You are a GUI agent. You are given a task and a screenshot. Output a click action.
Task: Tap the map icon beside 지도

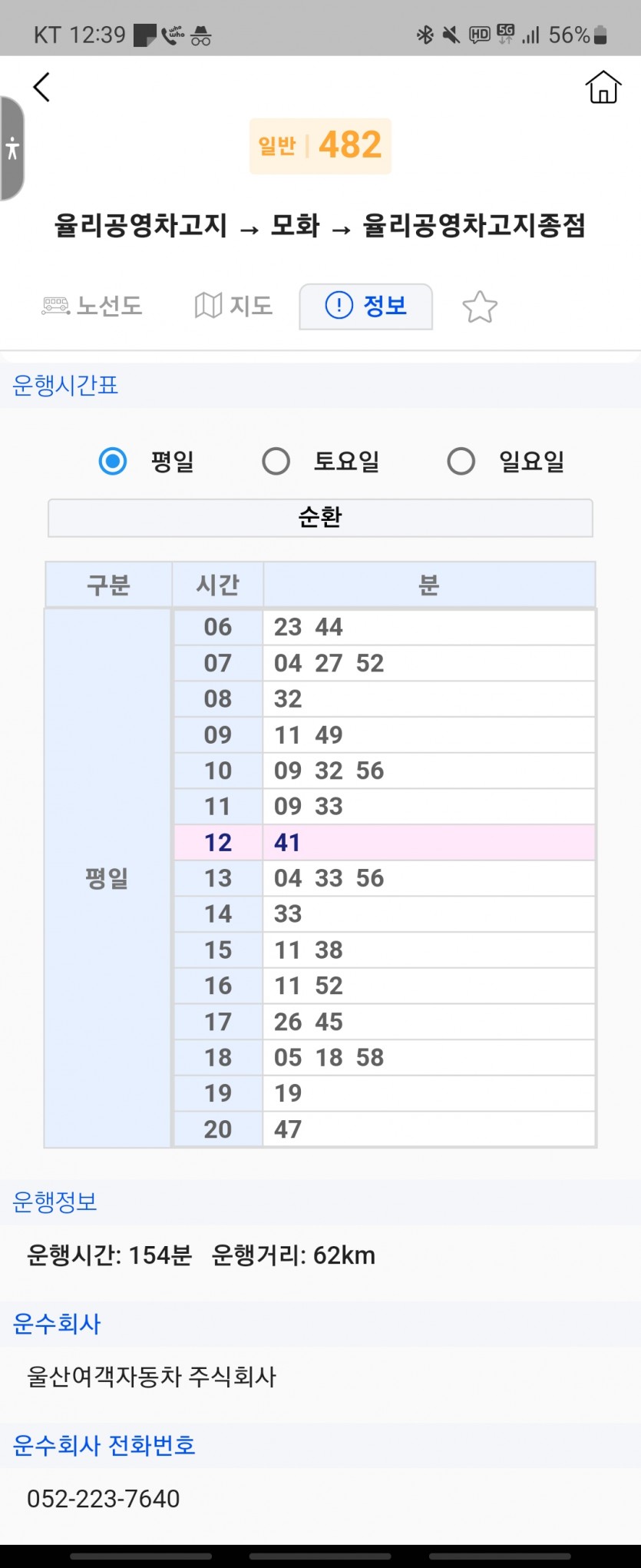point(208,306)
